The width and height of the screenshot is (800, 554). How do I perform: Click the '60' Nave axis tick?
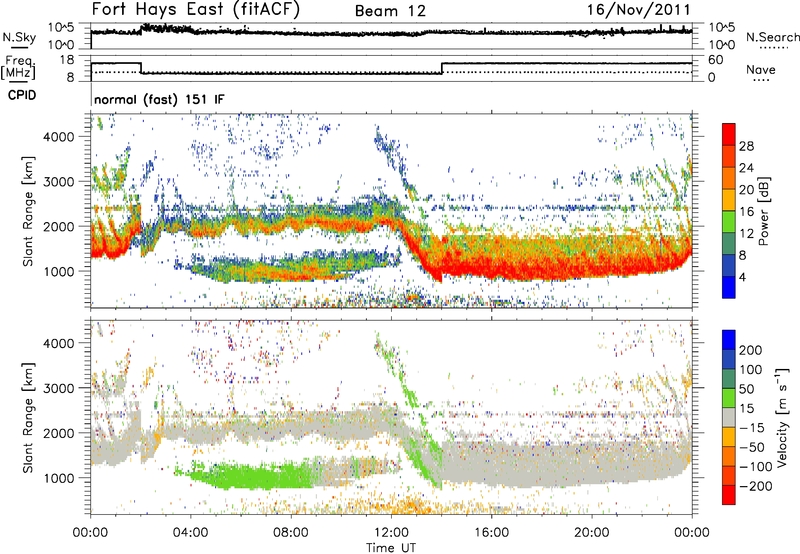[x=716, y=60]
